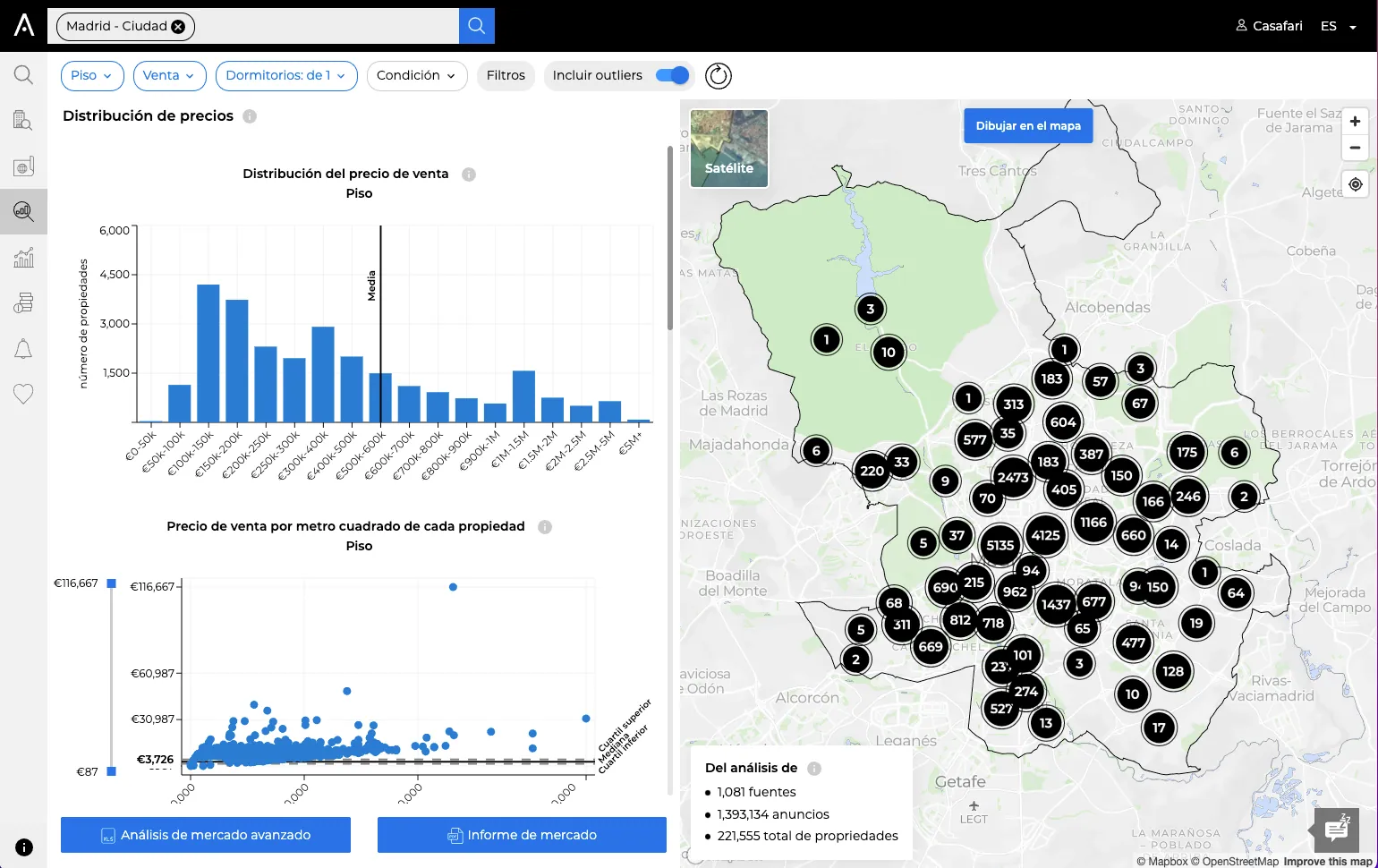This screenshot has width=1378, height=868.
Task: Open the Condición dropdown
Action: 417,76
